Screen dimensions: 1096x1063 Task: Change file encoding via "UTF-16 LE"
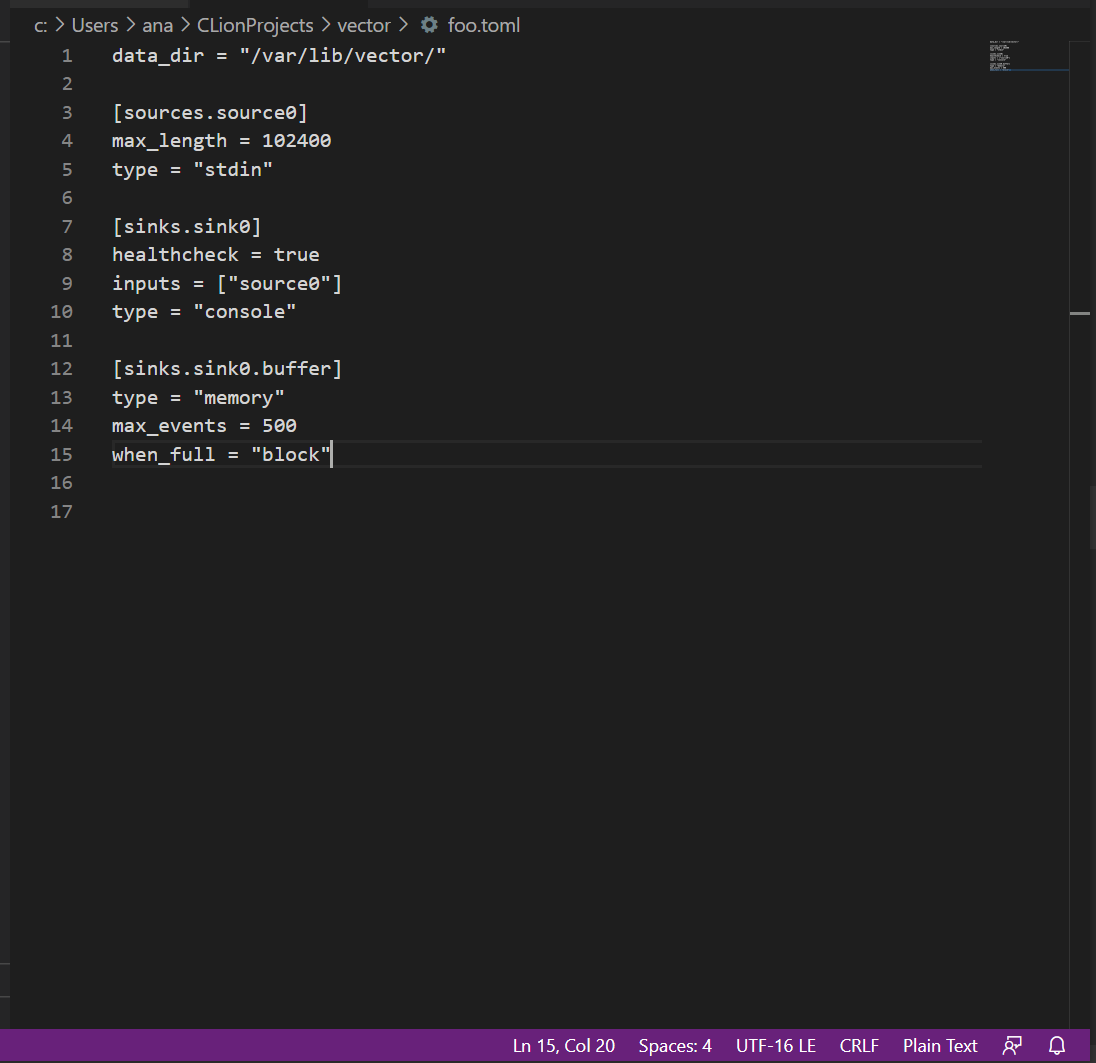(775, 1045)
